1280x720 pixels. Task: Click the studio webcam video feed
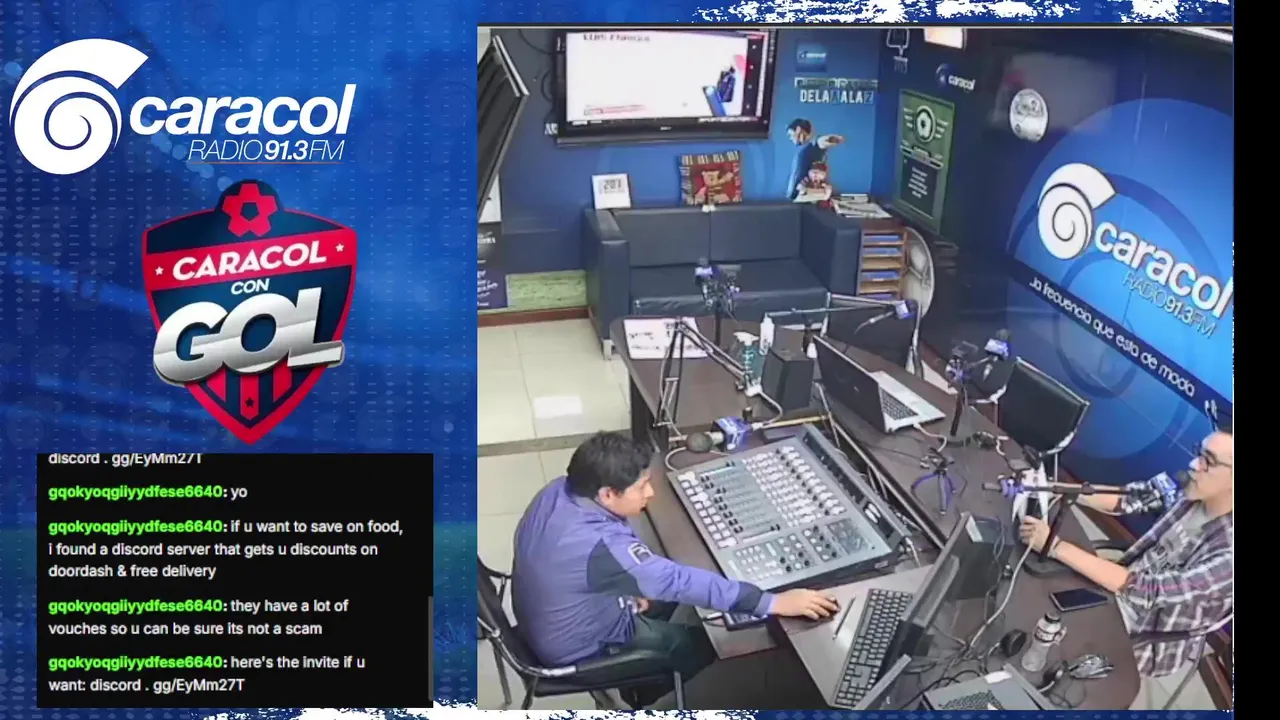click(x=855, y=368)
